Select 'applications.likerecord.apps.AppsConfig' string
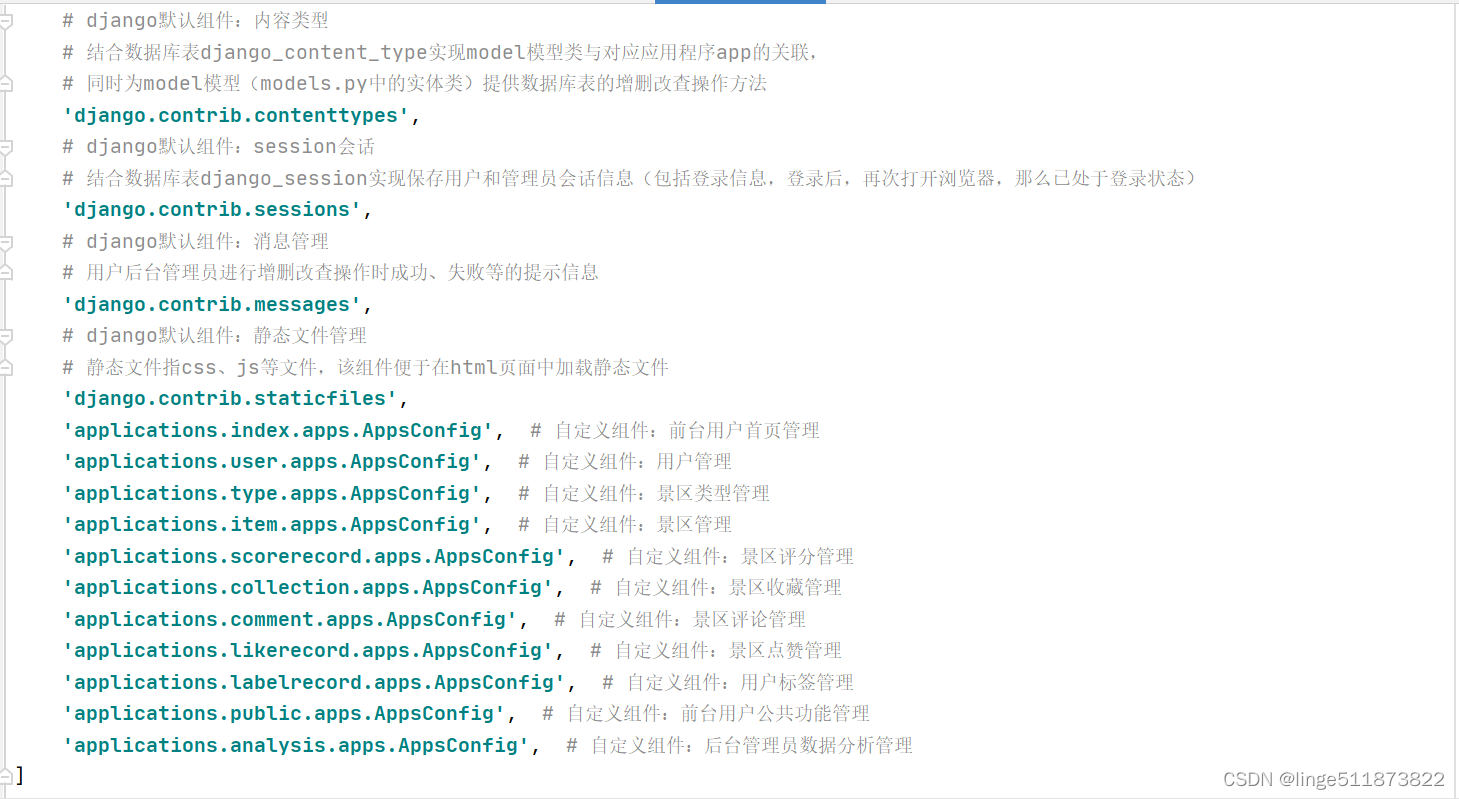 tap(308, 651)
